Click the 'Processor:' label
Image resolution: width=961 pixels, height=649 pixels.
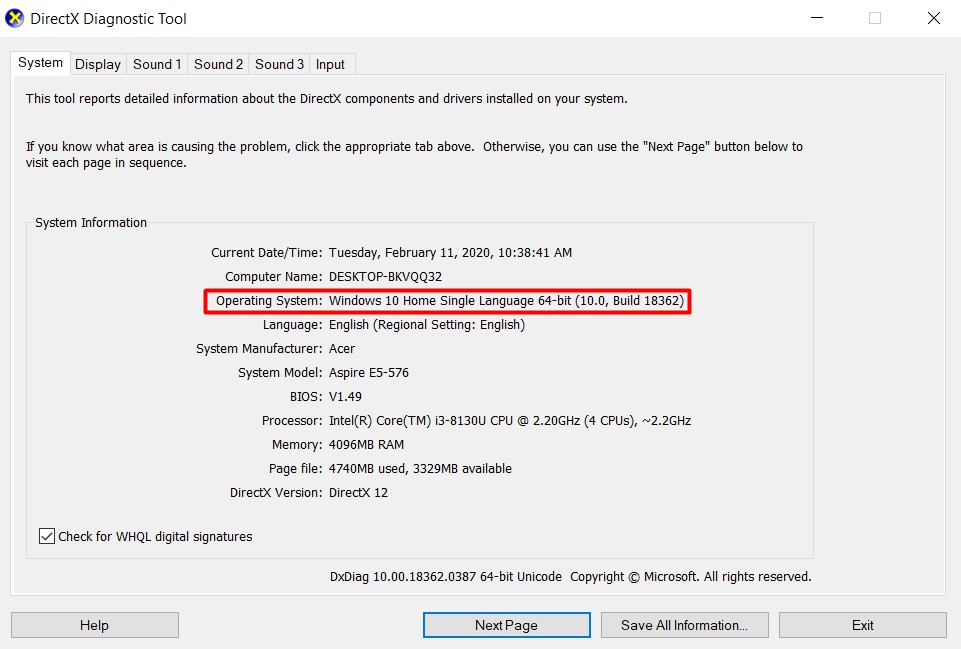click(x=292, y=421)
